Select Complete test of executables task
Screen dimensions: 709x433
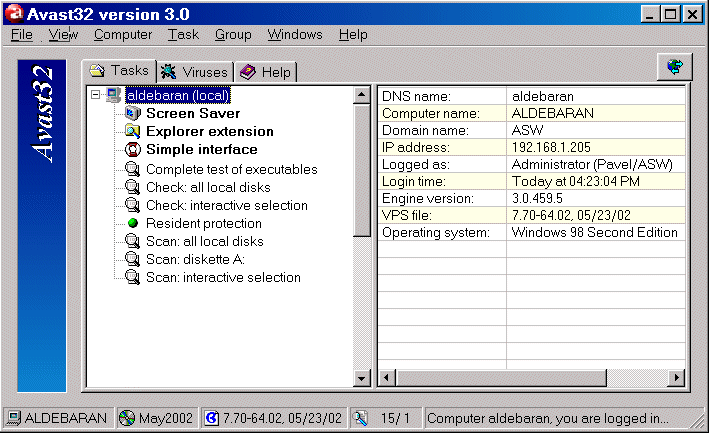tap(231, 169)
